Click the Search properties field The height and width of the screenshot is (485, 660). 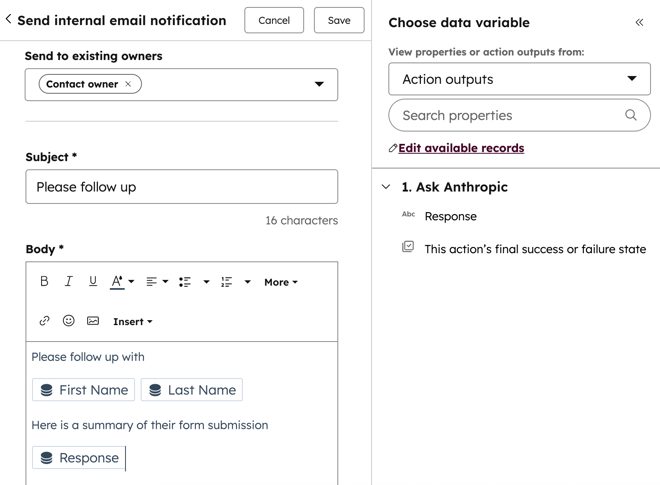pos(508,115)
